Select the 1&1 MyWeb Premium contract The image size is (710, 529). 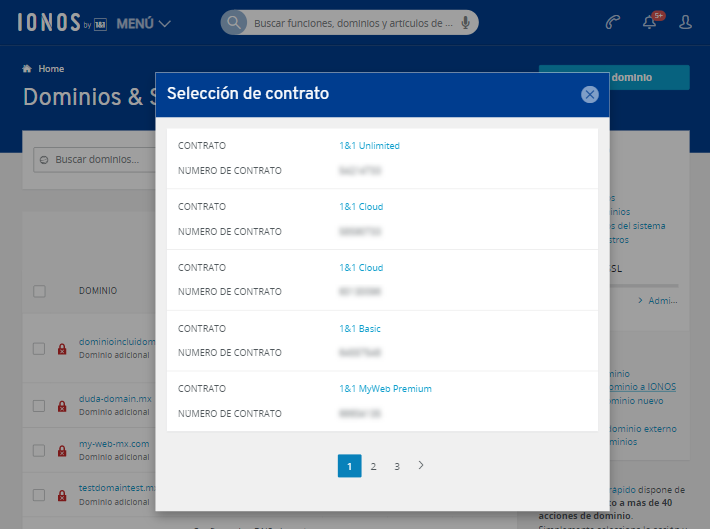[x=385, y=389]
